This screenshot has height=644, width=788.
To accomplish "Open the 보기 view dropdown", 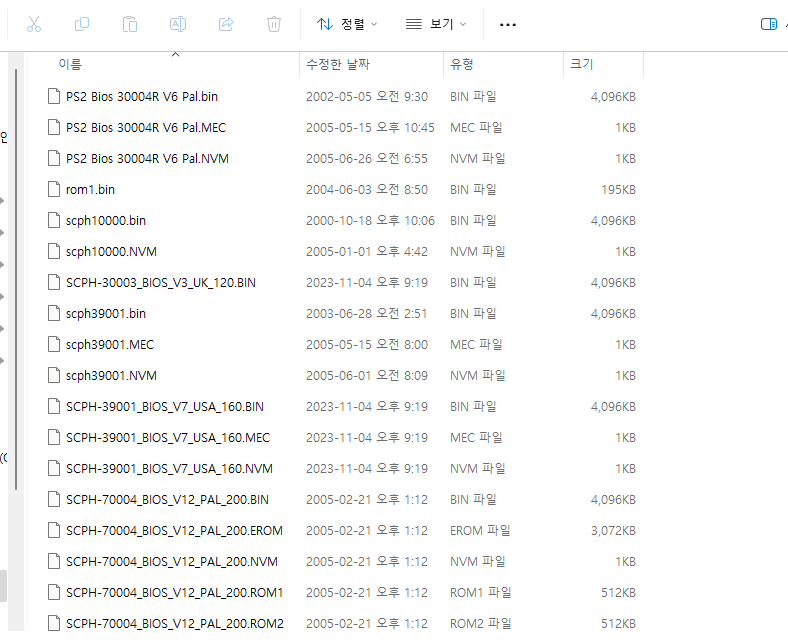I will pyautogui.click(x=436, y=24).
